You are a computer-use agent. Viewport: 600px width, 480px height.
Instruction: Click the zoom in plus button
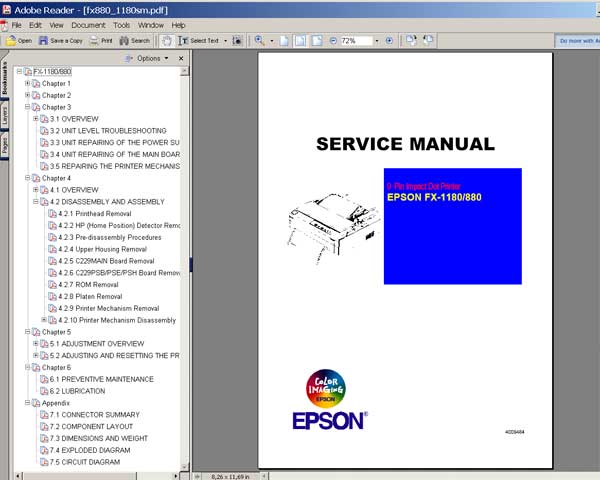[x=389, y=41]
